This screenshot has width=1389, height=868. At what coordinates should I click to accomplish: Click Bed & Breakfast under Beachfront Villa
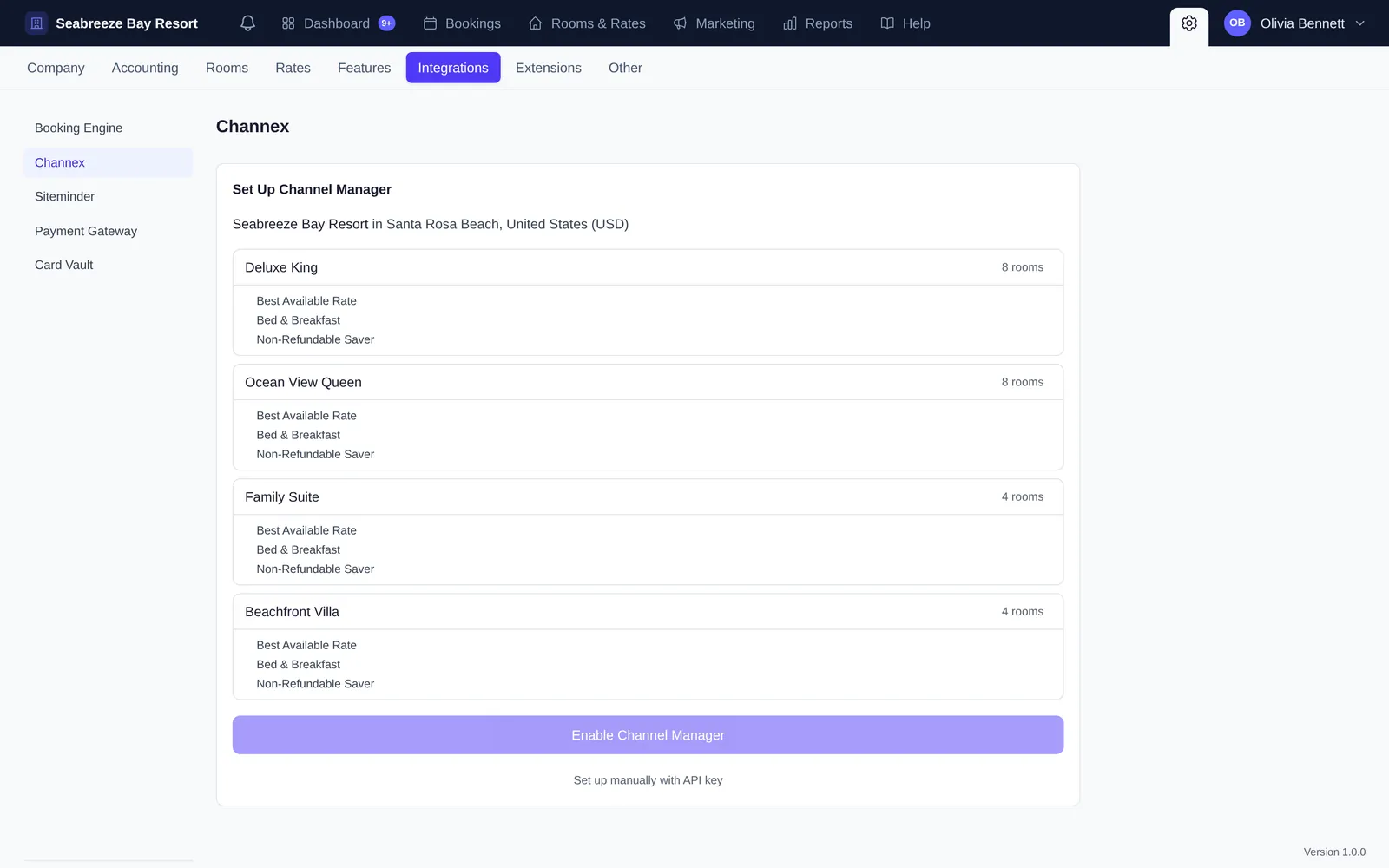(x=299, y=665)
